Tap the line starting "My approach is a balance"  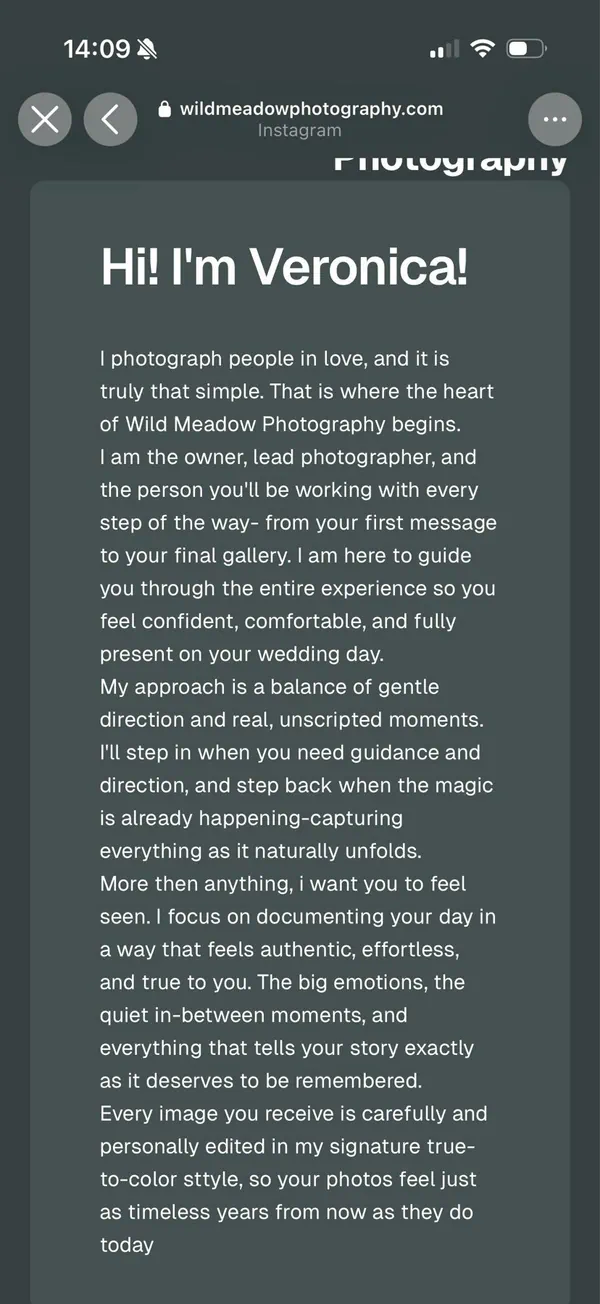pos(269,687)
